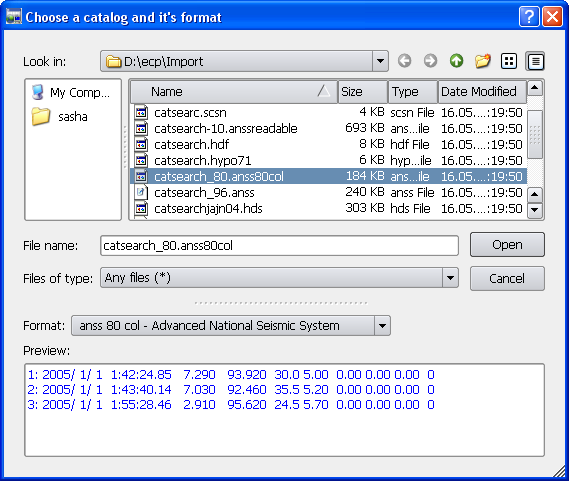Expand the Files of type dropdown
Viewport: 569px width, 481px height.
450,278
